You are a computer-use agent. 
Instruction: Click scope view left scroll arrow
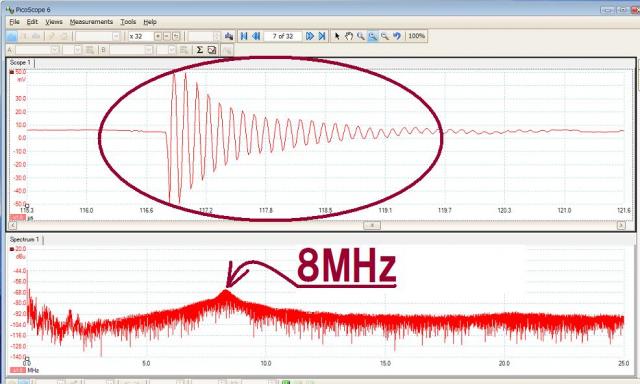coord(13,225)
